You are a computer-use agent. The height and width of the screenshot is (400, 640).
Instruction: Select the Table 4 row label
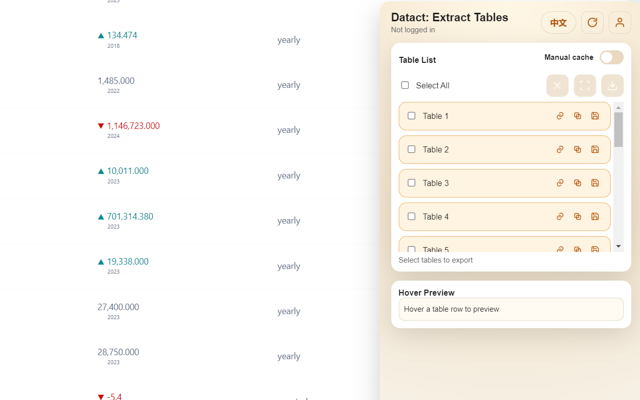[x=436, y=217]
